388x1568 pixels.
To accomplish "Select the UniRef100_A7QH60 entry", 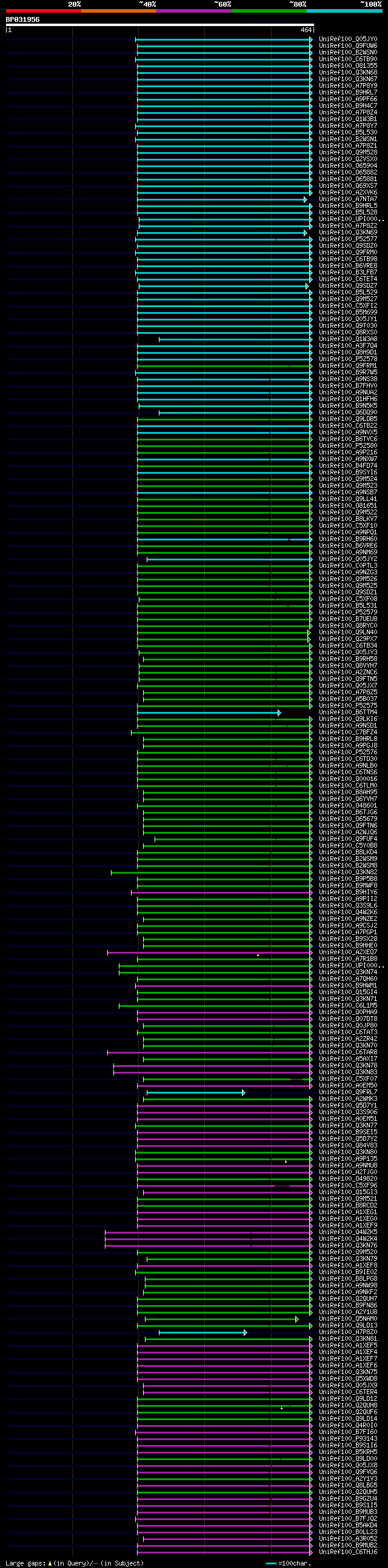I will (x=348, y=978).
